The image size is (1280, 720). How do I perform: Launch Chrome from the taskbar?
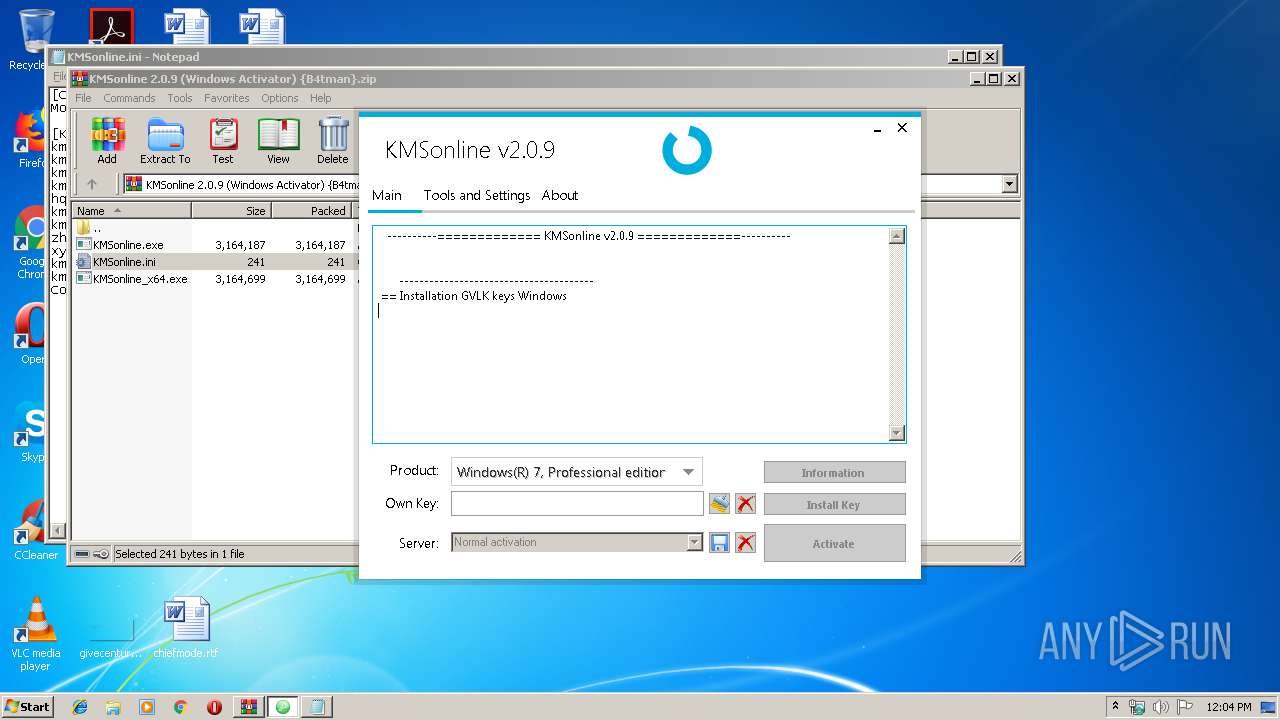click(180, 707)
